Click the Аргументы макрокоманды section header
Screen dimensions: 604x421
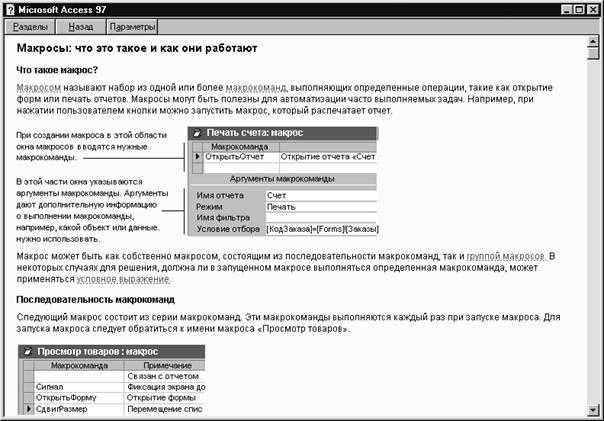(282, 179)
